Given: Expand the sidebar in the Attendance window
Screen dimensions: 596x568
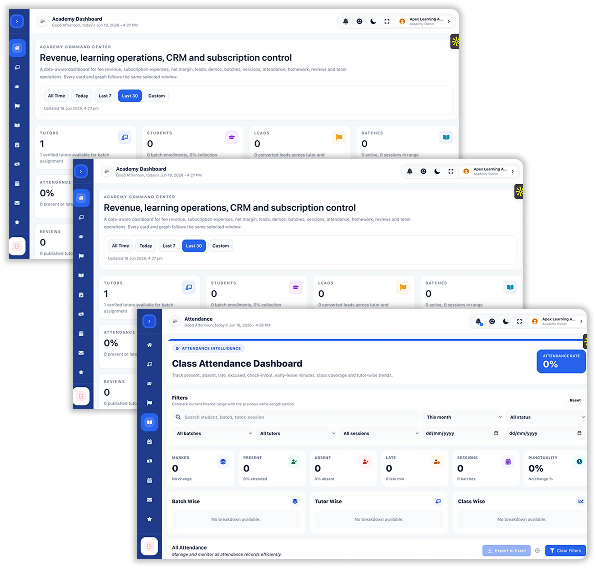Looking at the screenshot, I should [x=149, y=321].
